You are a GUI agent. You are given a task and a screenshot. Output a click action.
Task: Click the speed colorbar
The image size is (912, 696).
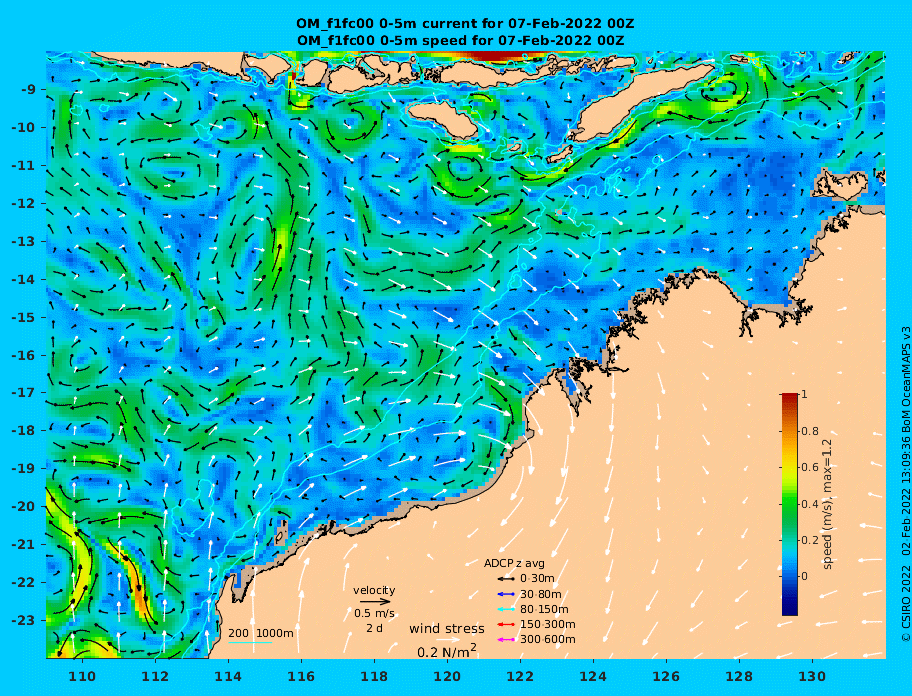(x=790, y=504)
